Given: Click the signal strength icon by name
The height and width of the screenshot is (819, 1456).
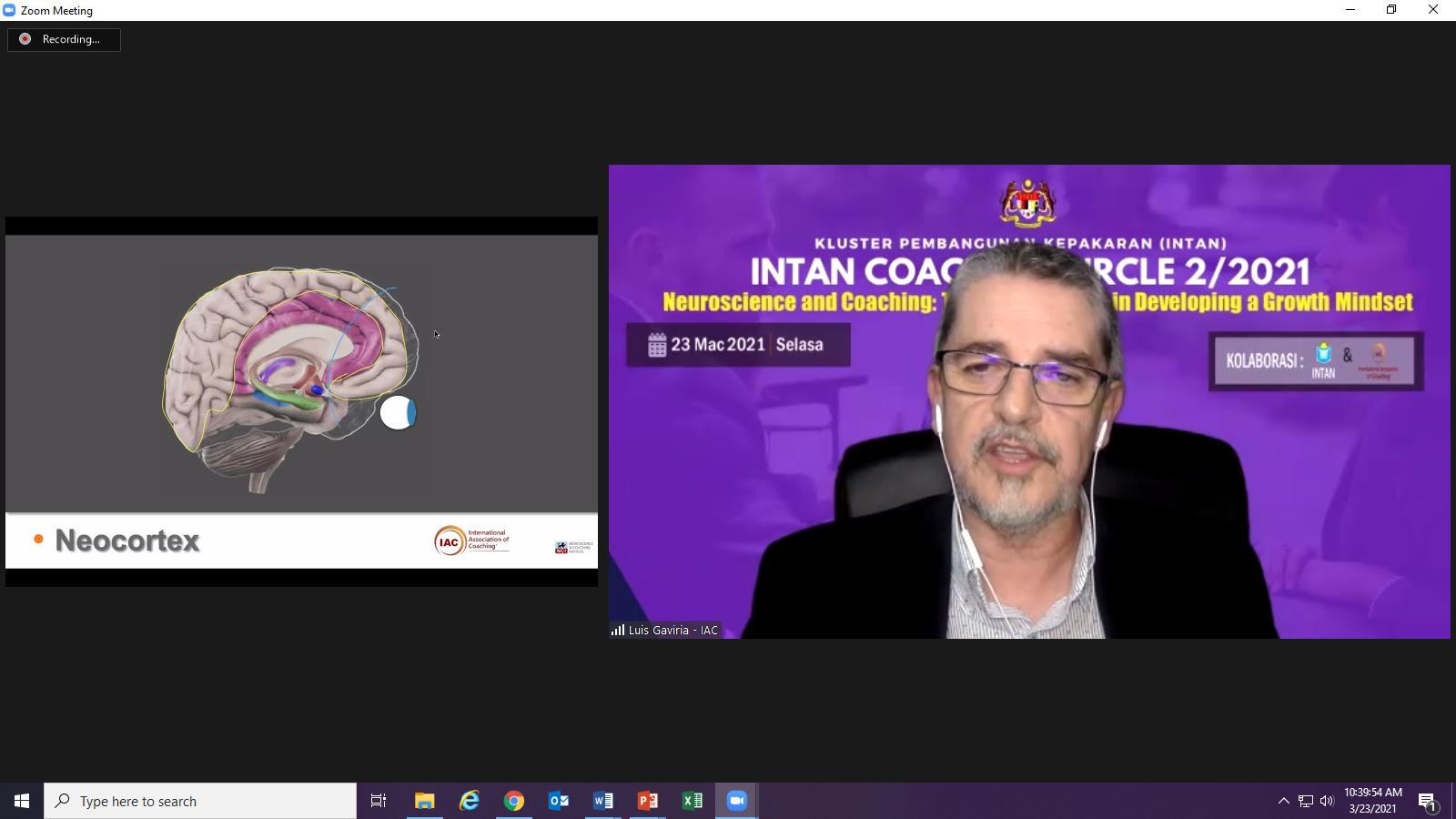Looking at the screenshot, I should pos(618,630).
